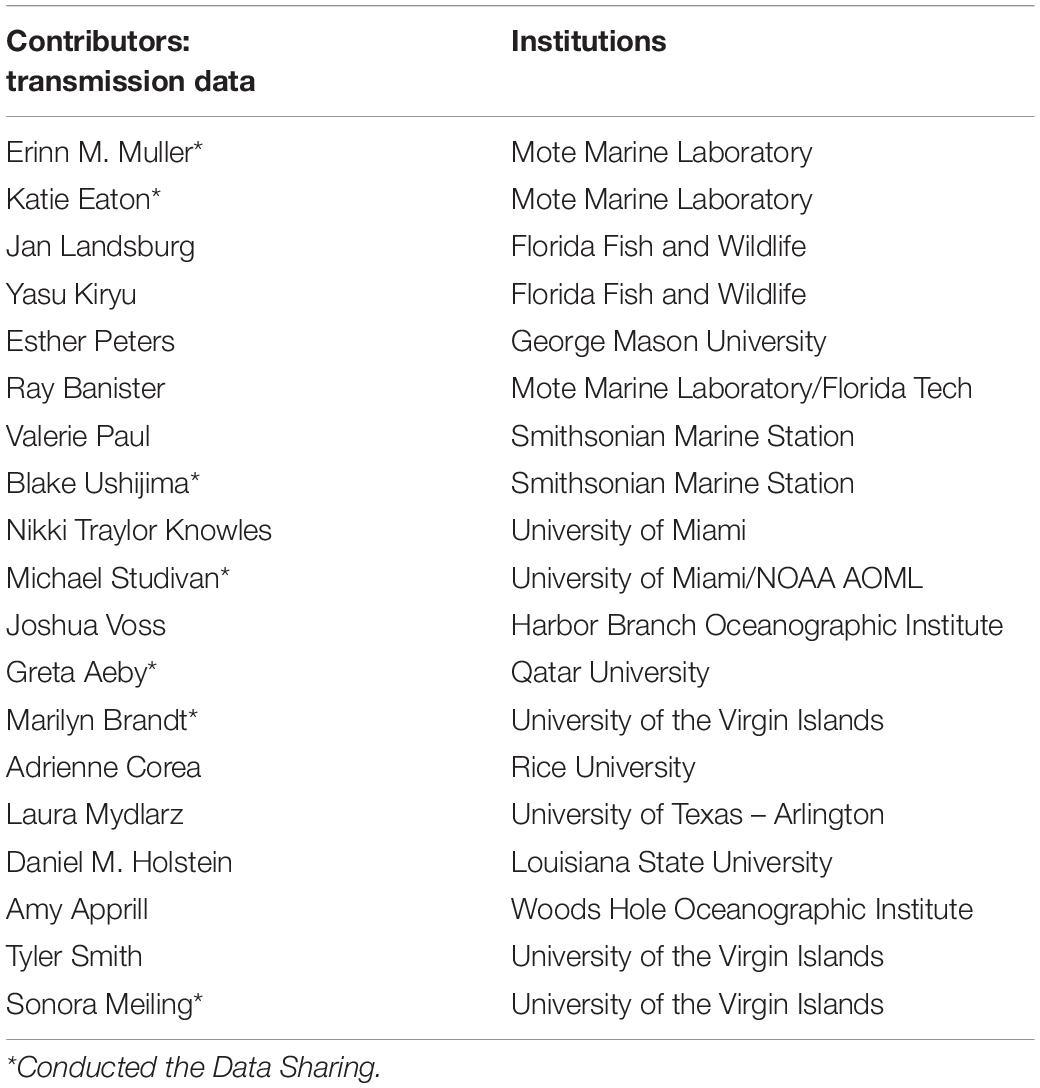Select Mote Marine Laboratory/Florida Tech entry
Screen dimensions: 1040x1088
coord(742,389)
